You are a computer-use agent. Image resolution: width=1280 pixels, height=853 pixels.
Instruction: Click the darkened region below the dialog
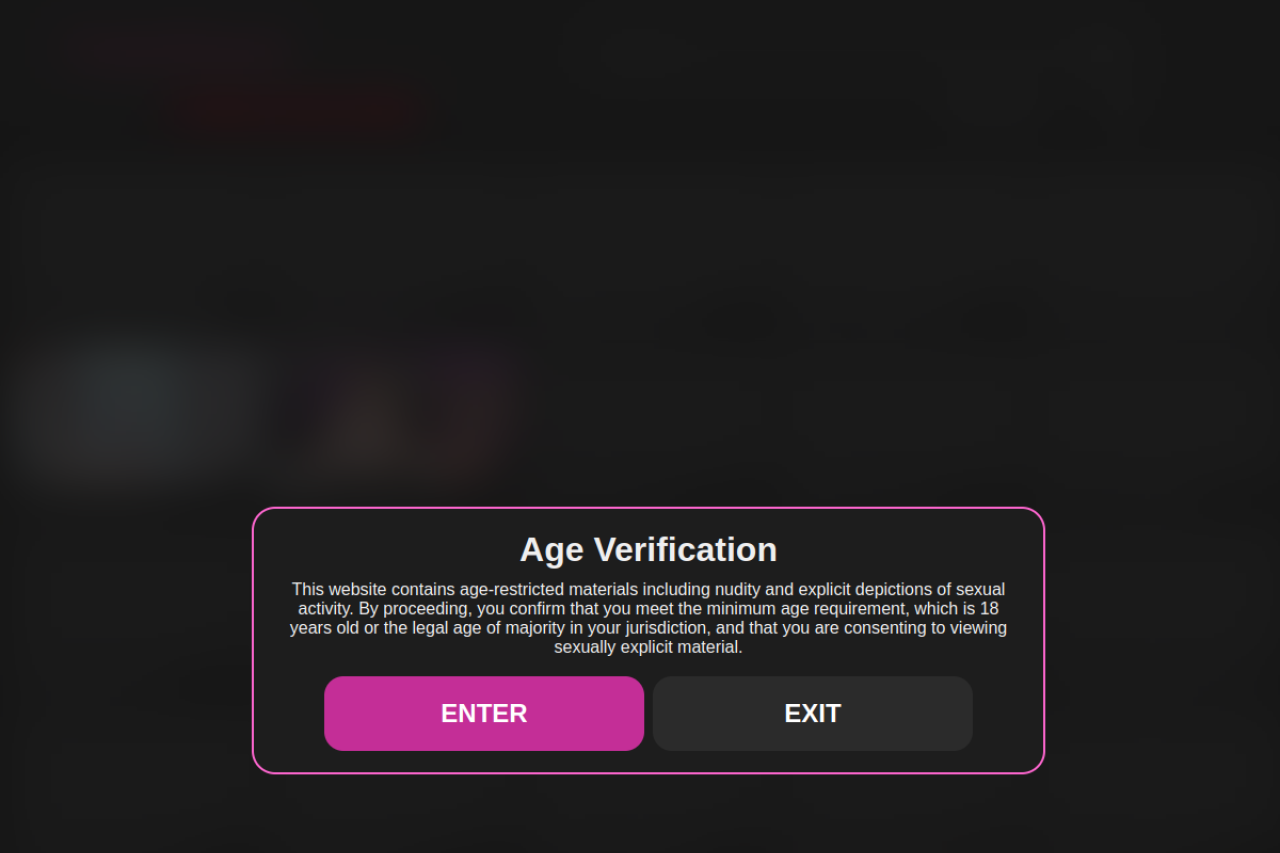coord(648,815)
